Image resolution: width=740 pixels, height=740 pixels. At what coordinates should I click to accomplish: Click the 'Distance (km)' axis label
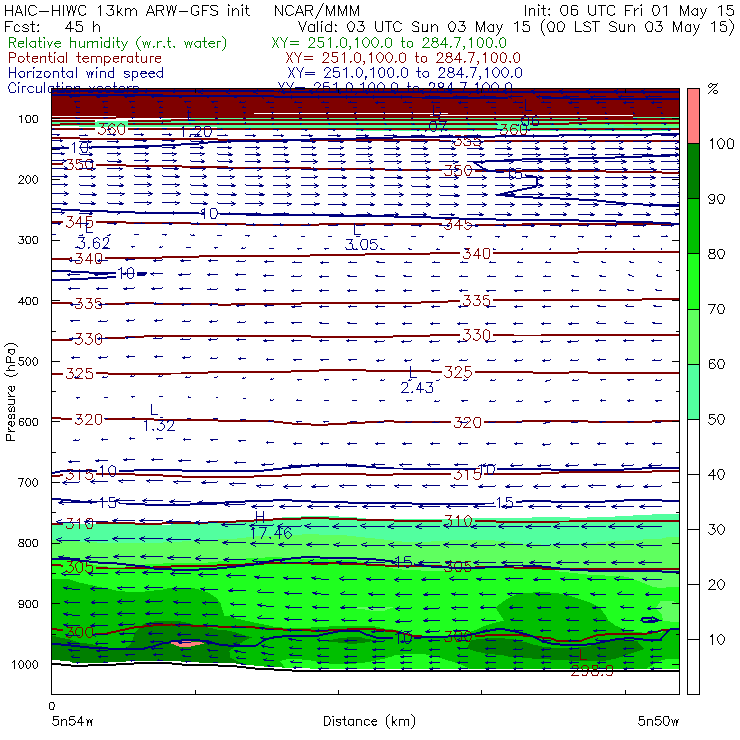tap(369, 721)
